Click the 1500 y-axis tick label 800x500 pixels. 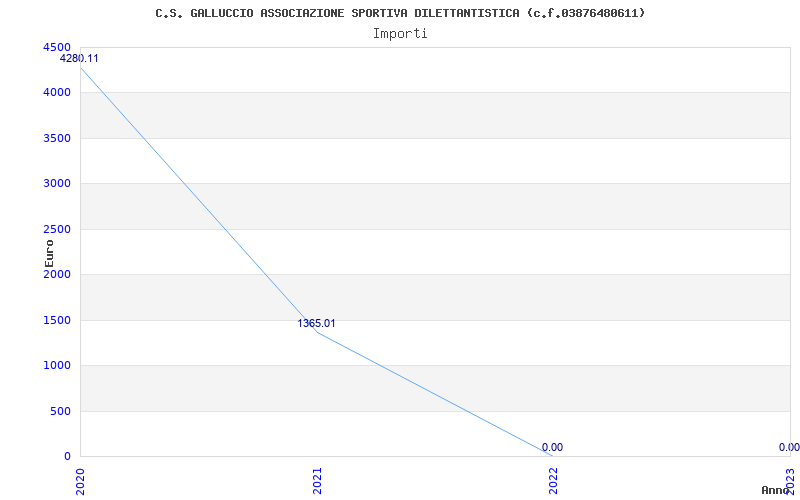56,320
